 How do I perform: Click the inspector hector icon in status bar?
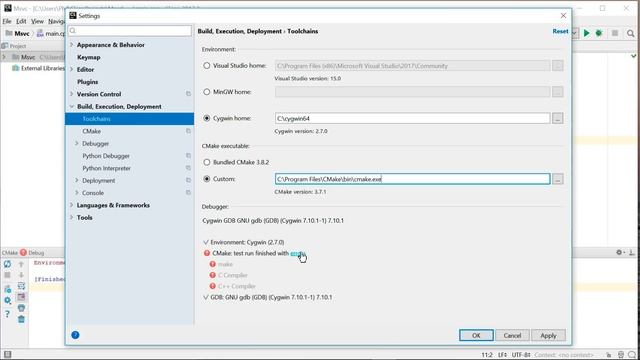pos(621,355)
